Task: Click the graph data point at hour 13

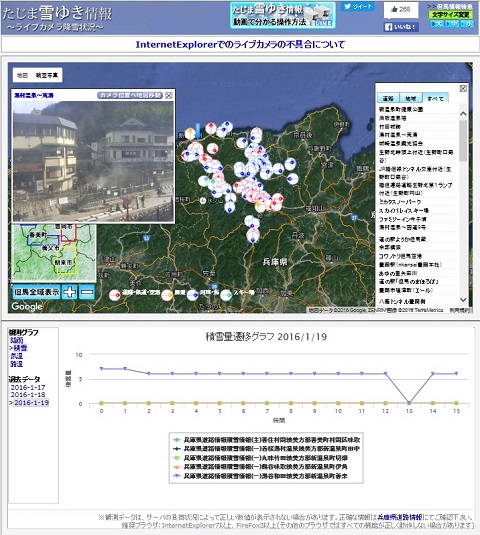Action: (409, 403)
